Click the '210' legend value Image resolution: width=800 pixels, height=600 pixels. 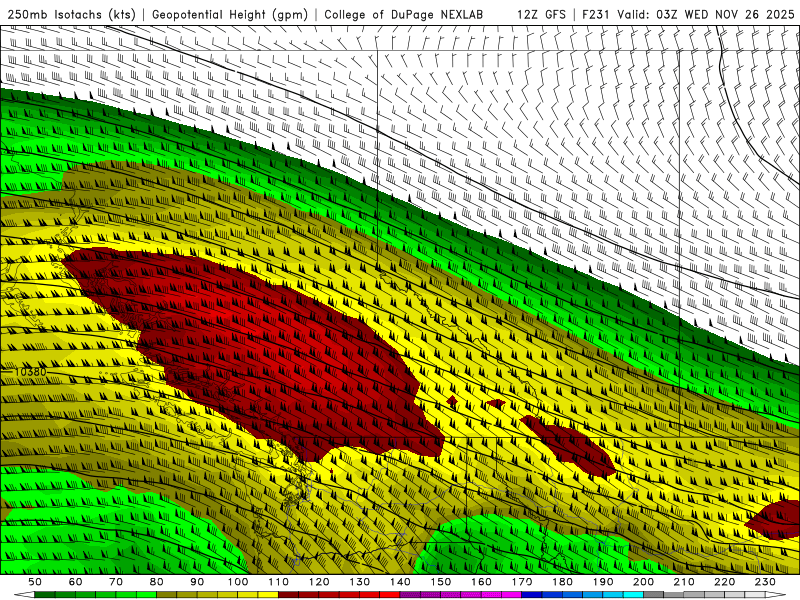coord(684,582)
